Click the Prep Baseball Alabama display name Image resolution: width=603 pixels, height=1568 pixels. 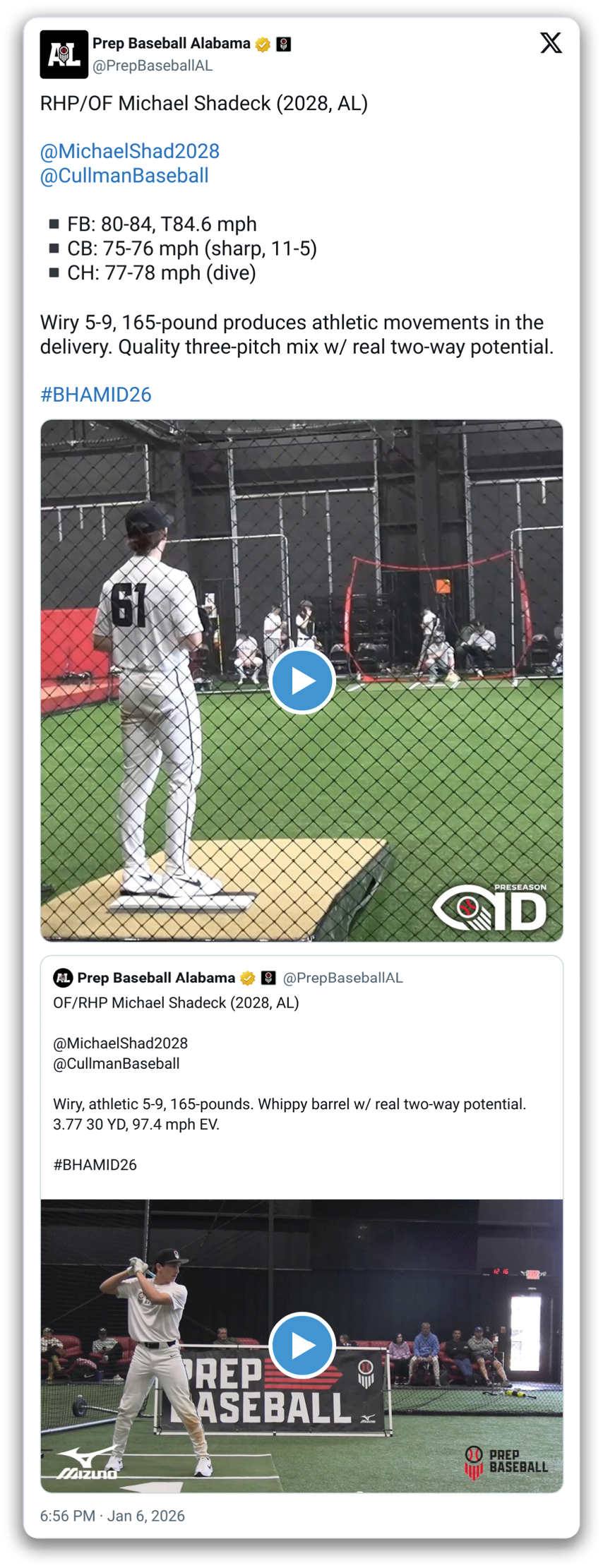point(172,44)
